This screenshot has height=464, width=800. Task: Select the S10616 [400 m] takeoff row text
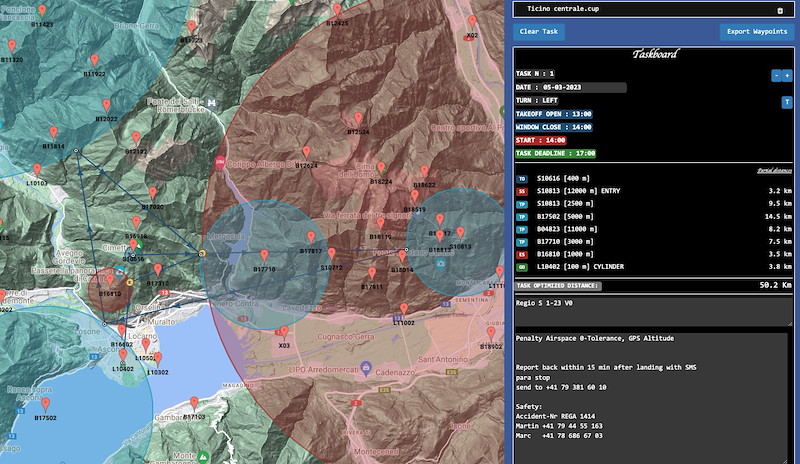563,179
